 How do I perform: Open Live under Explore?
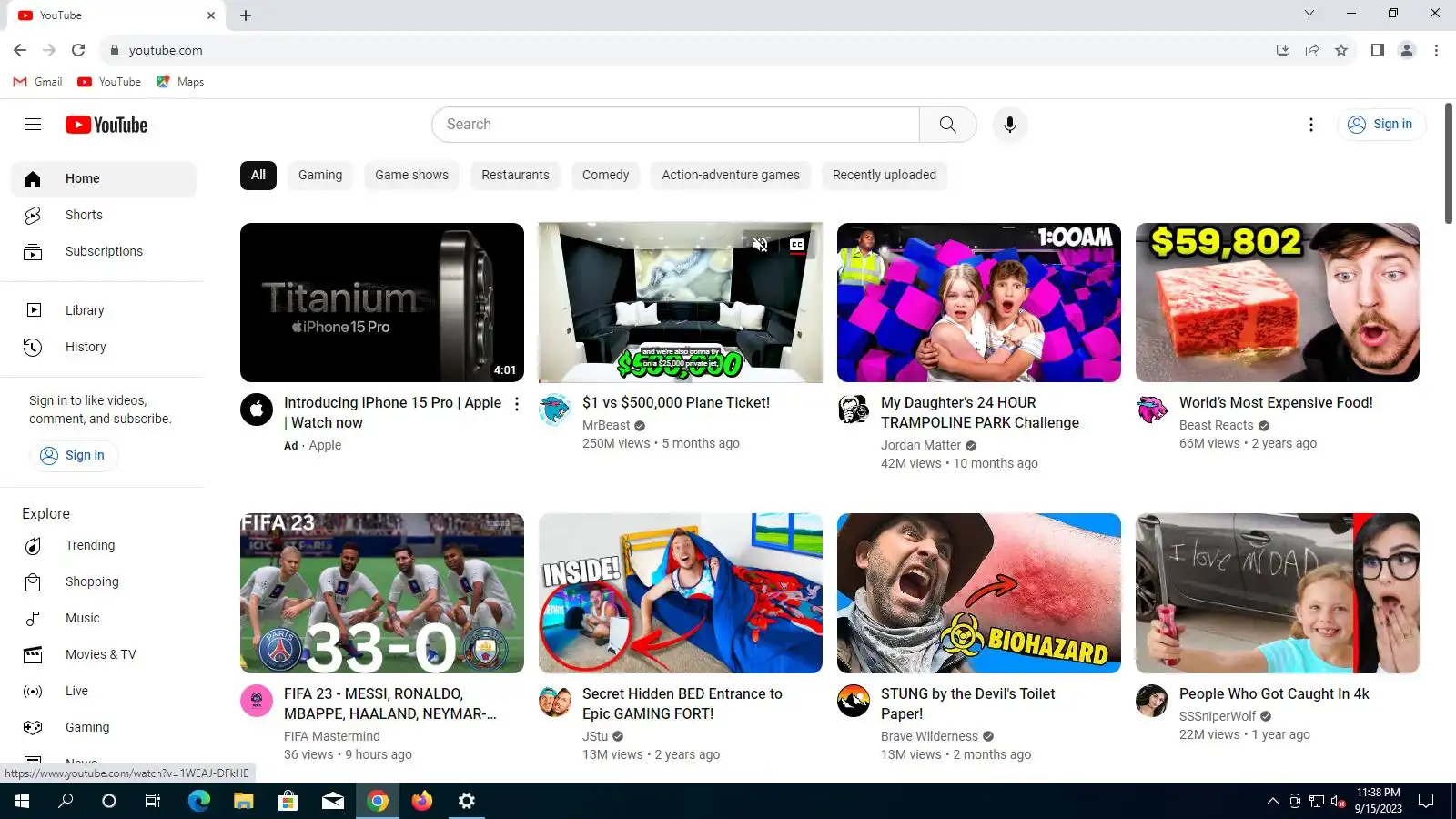pyautogui.click(x=104, y=691)
